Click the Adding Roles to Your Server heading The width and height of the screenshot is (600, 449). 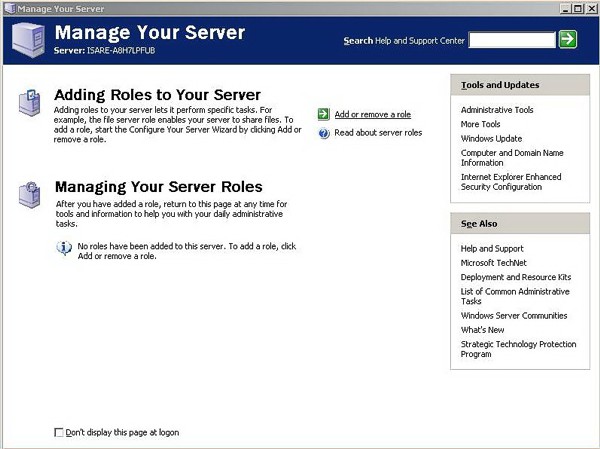click(x=157, y=95)
